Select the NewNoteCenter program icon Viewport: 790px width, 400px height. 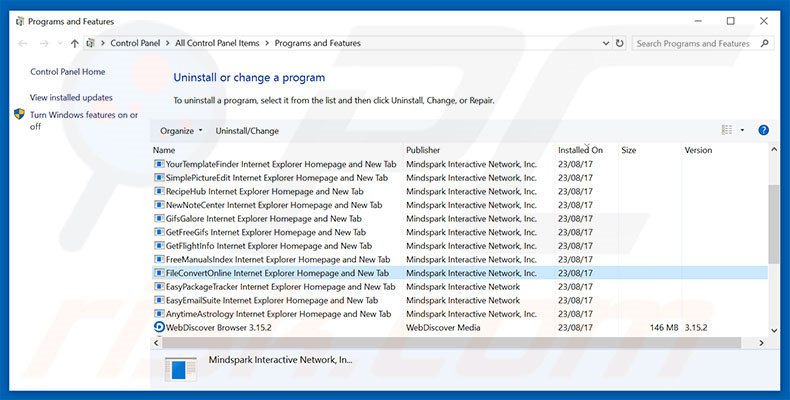tap(159, 205)
